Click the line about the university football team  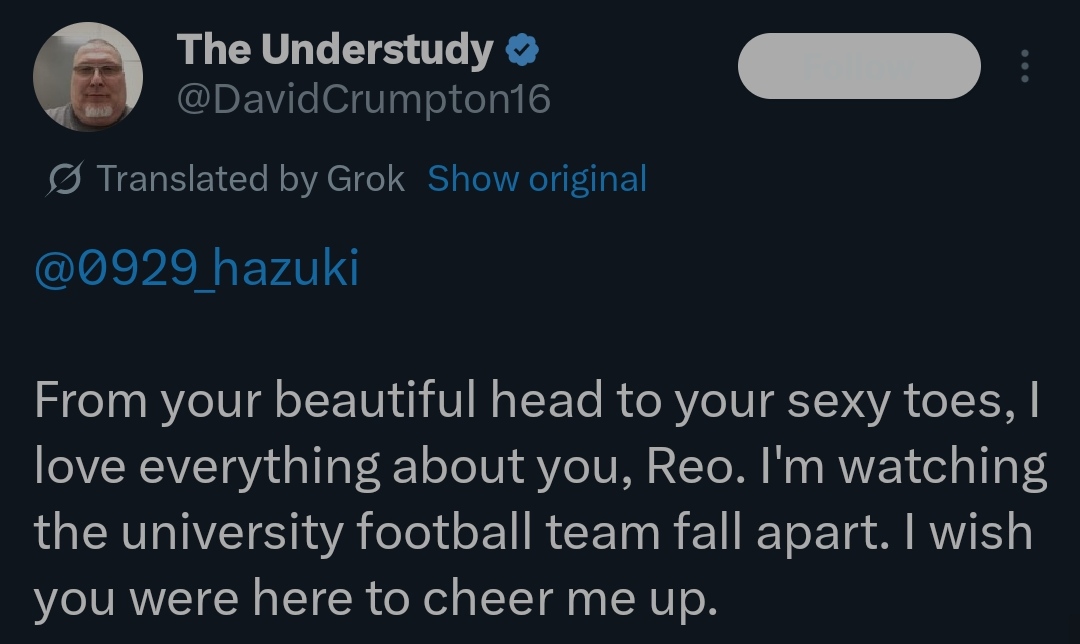533,532
